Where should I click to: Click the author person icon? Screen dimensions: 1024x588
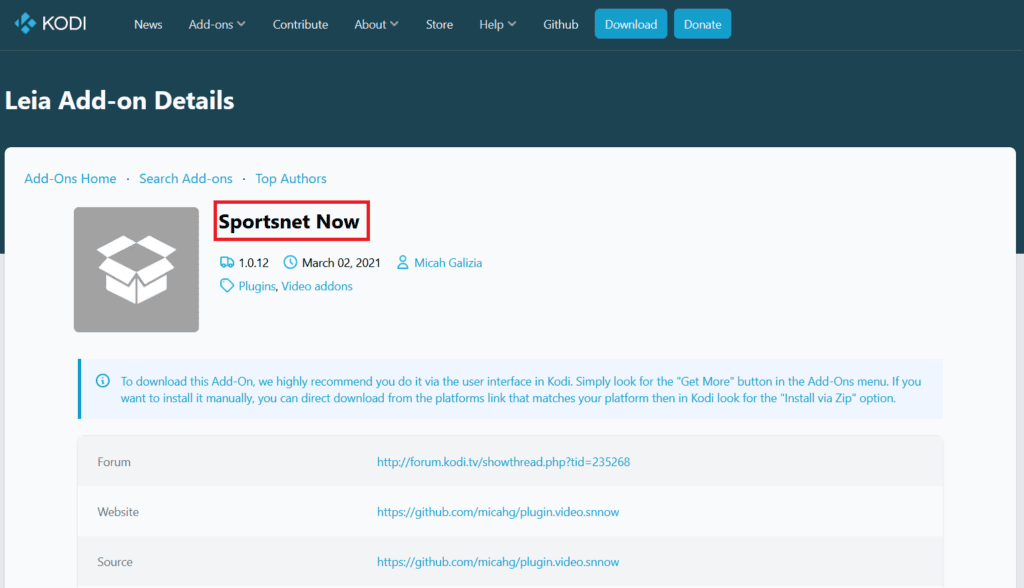pos(403,263)
